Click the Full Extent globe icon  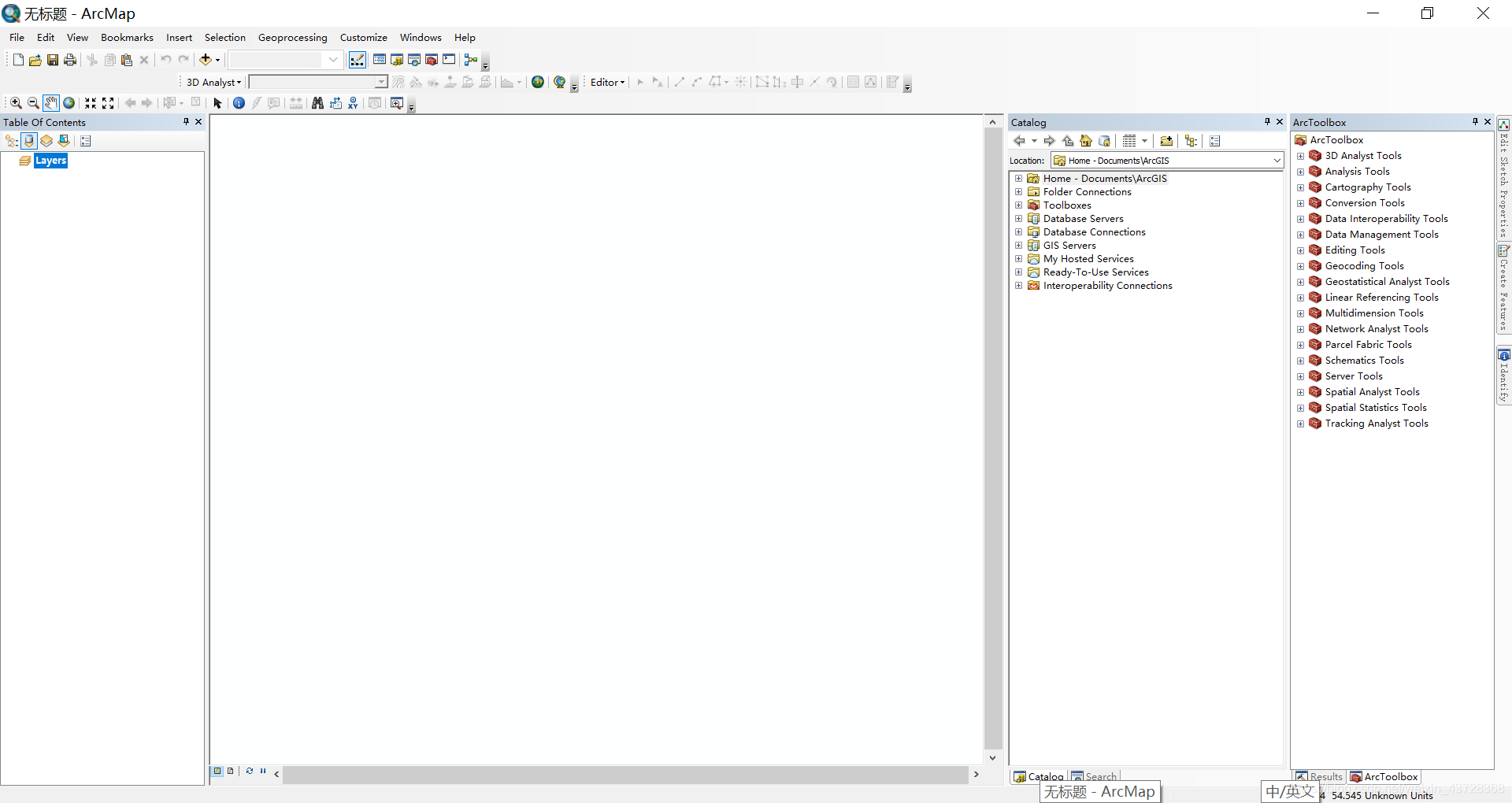coord(69,103)
